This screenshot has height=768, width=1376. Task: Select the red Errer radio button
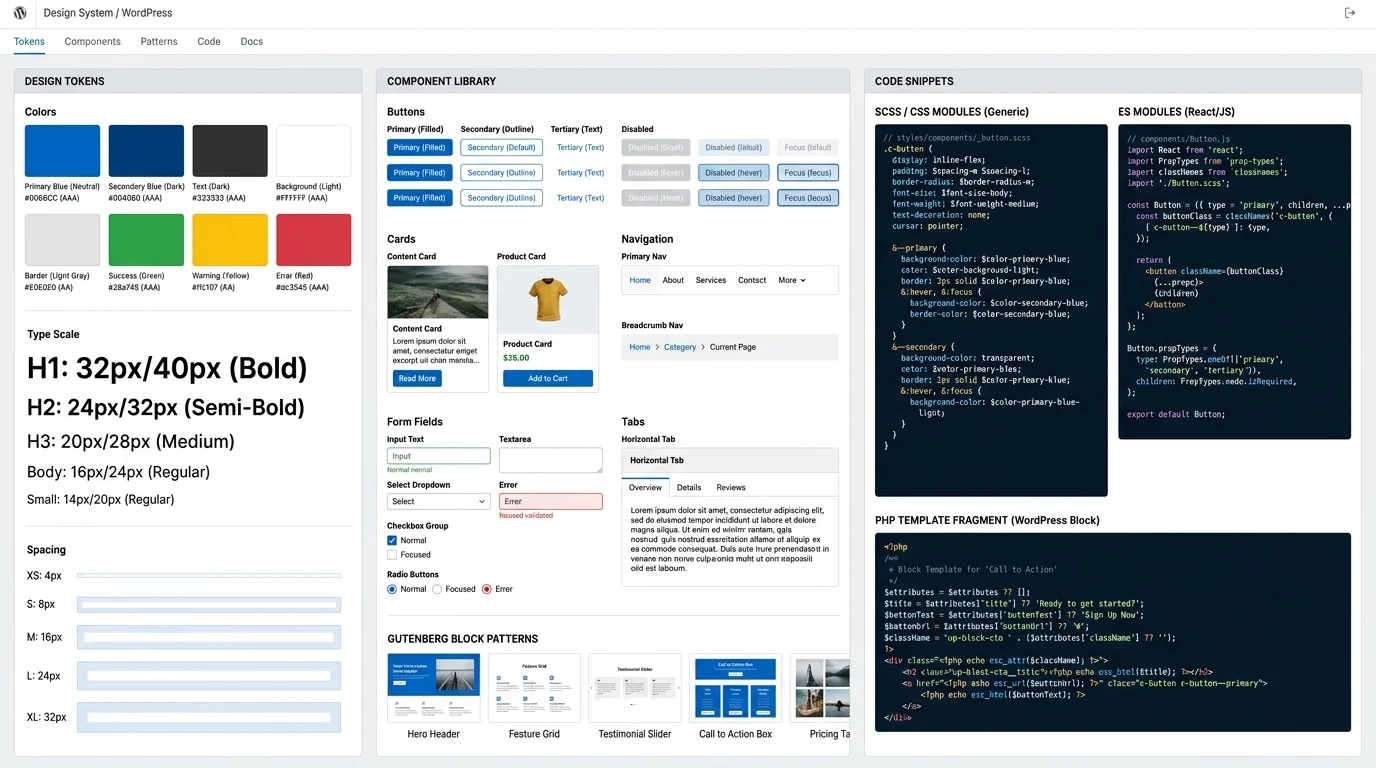tap(487, 589)
